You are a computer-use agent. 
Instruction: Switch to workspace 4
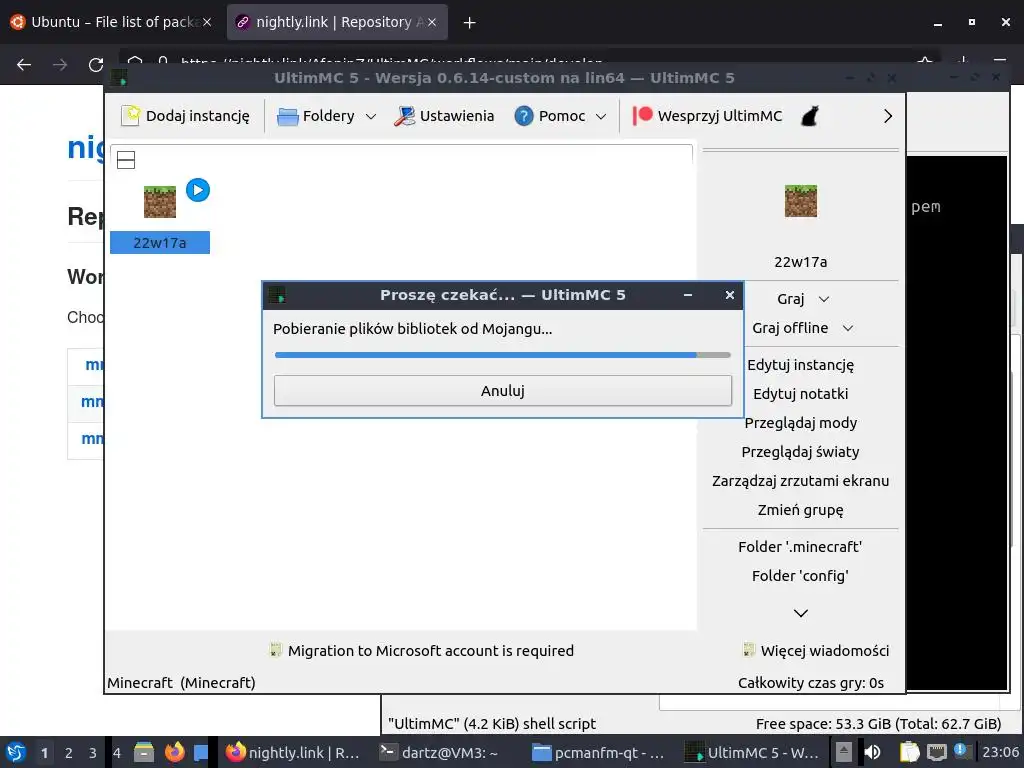pyautogui.click(x=117, y=753)
